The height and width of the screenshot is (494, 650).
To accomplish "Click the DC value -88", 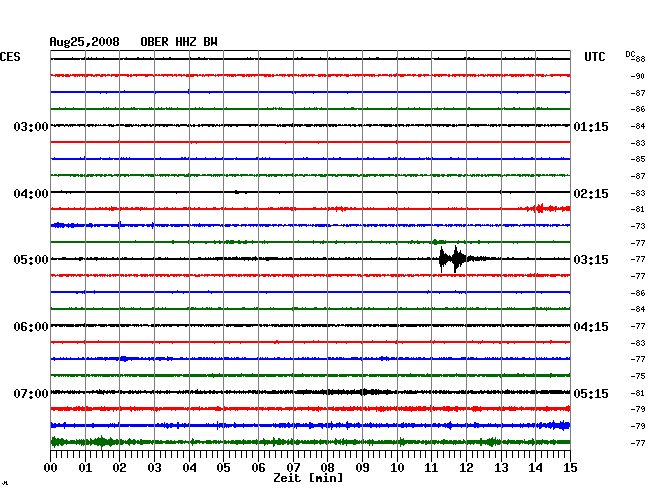I will (639, 59).
